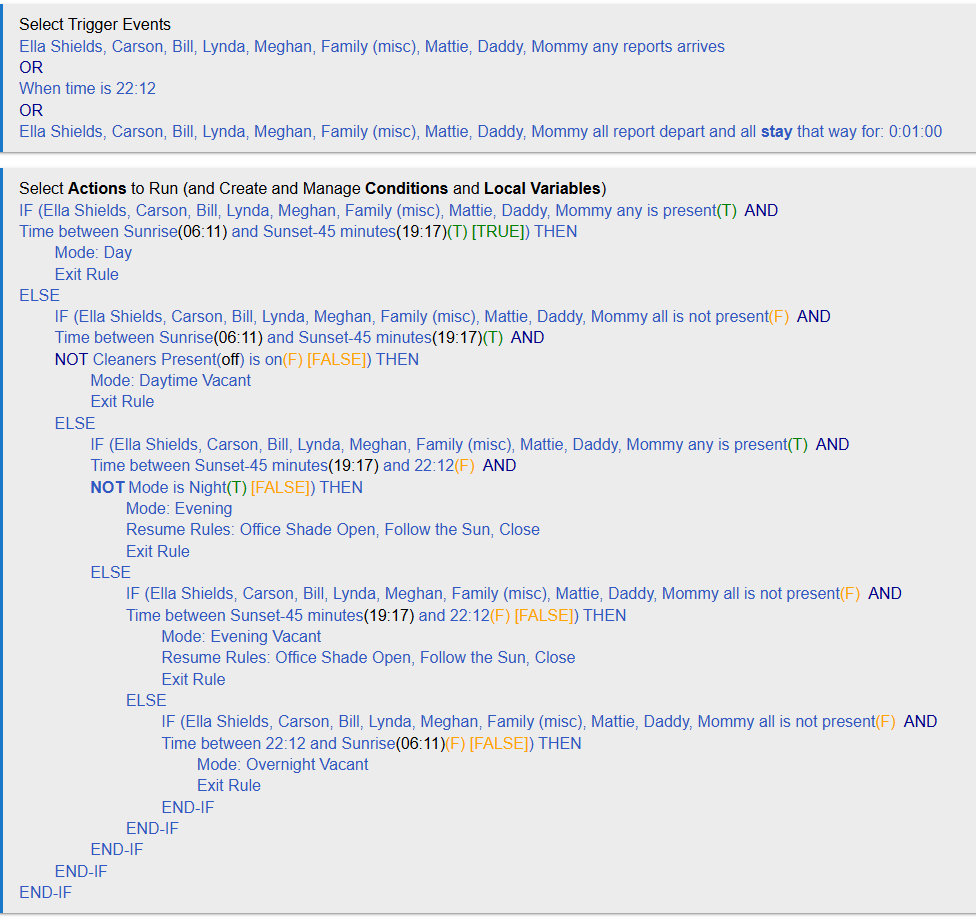Click Exit Rule below Mode: Daytime Vacant
Screen dimensions: 976x922
pos(122,401)
